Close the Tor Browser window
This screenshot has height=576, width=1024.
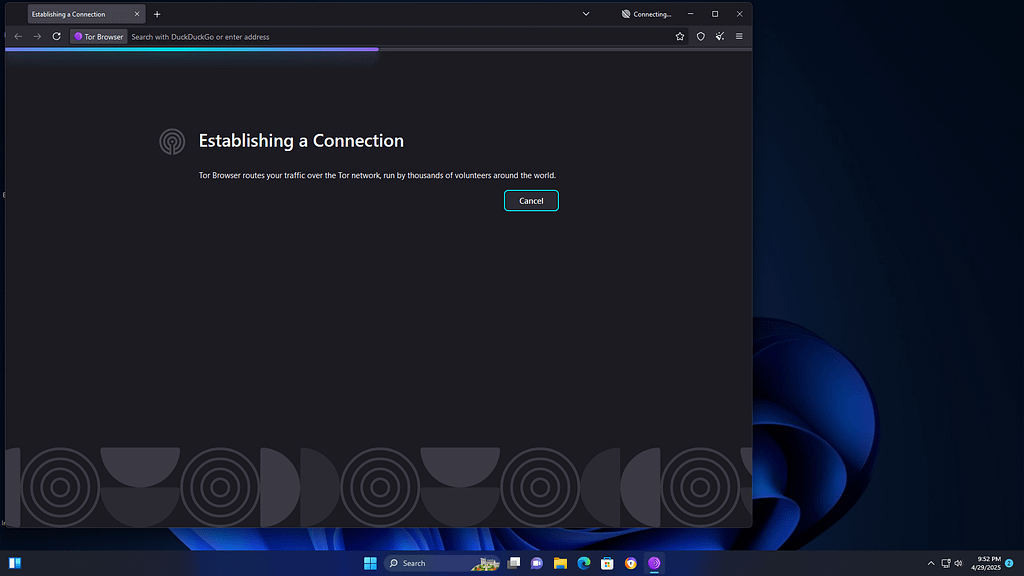[x=739, y=14]
